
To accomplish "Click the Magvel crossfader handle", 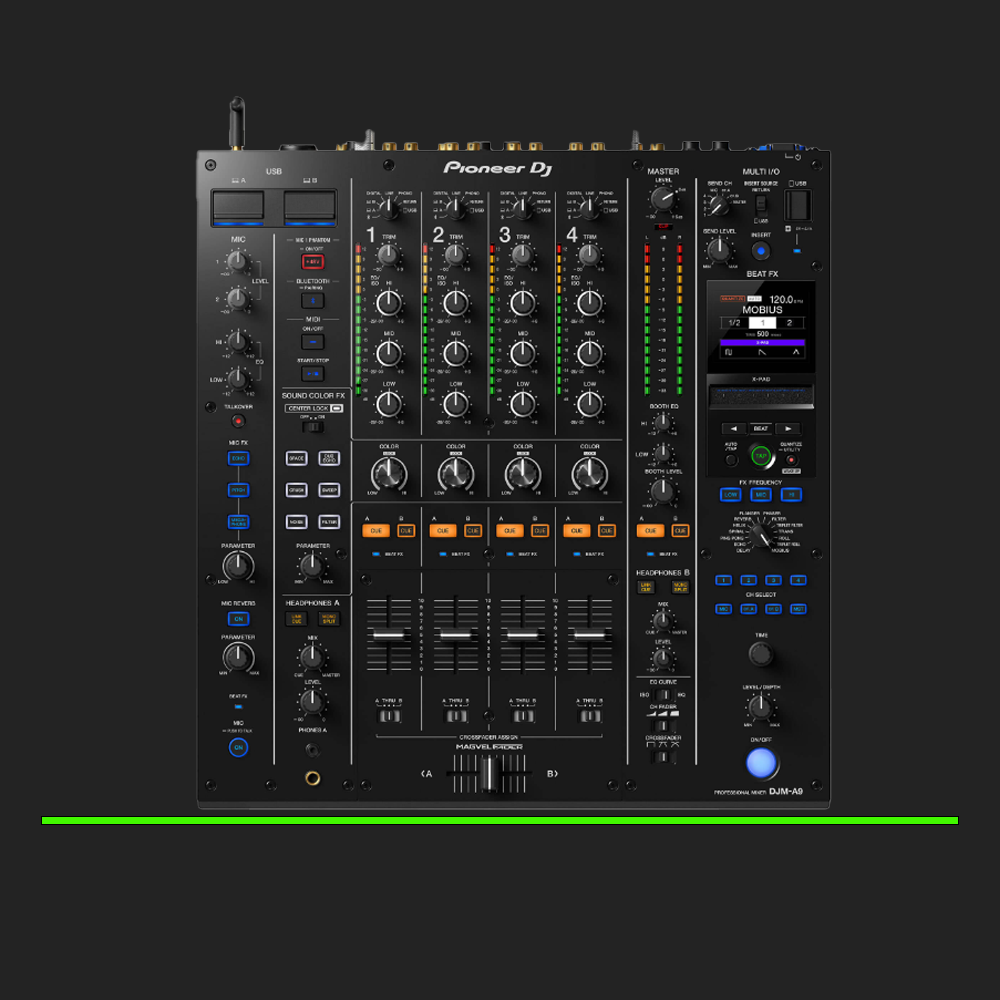I will [x=489, y=773].
